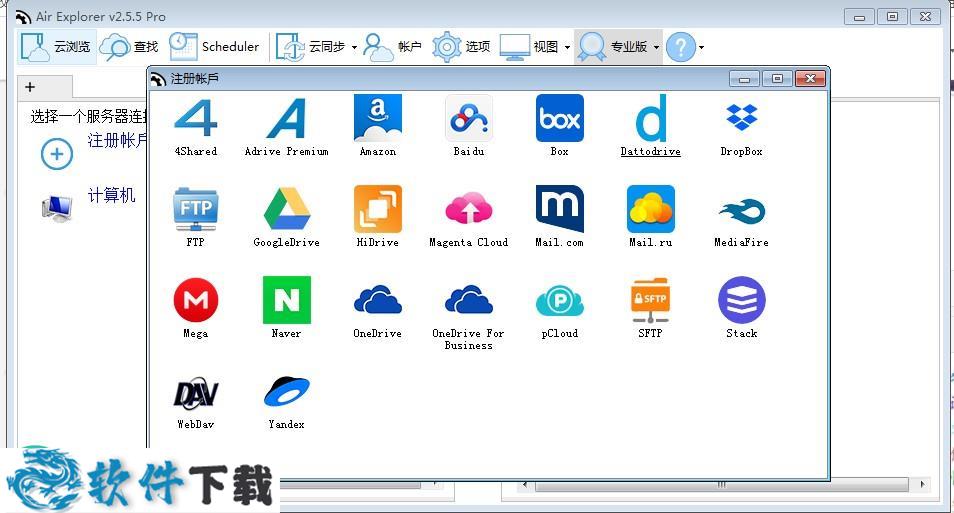This screenshot has height=513, width=954.
Task: Expand the 视图 dropdown arrow
Action: pyautogui.click(x=567, y=47)
